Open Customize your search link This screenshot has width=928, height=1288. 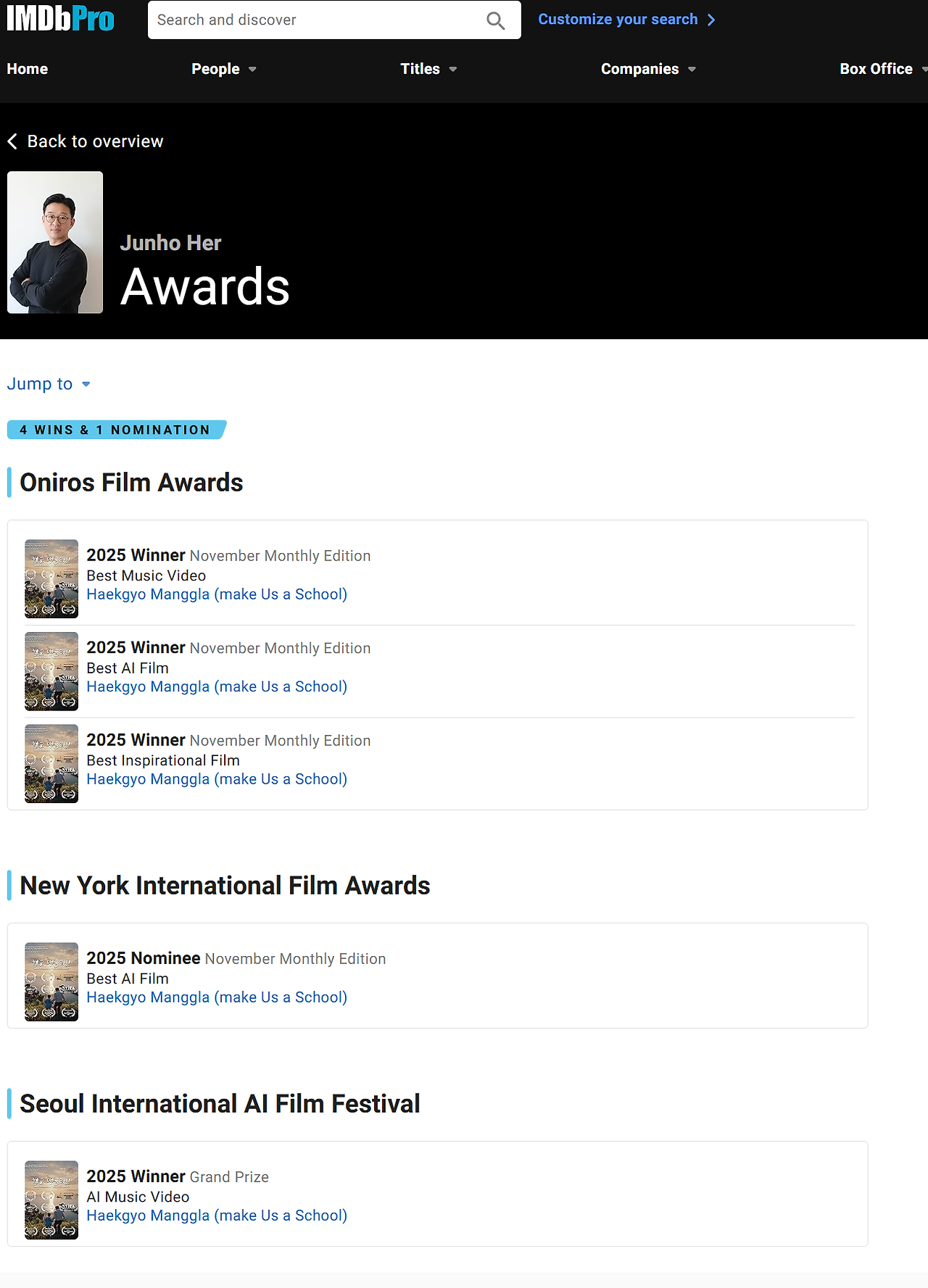pyautogui.click(x=626, y=20)
